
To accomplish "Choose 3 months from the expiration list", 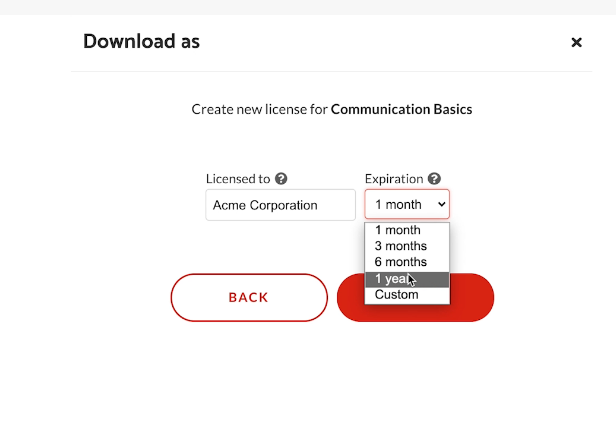I will pos(401,246).
